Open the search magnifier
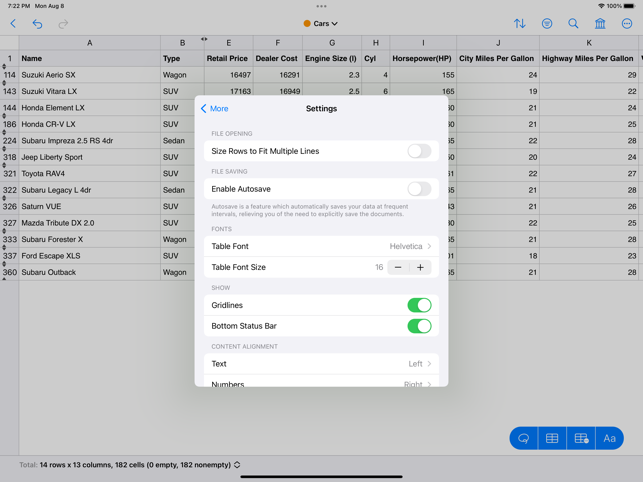This screenshot has width=643, height=482. click(573, 23)
